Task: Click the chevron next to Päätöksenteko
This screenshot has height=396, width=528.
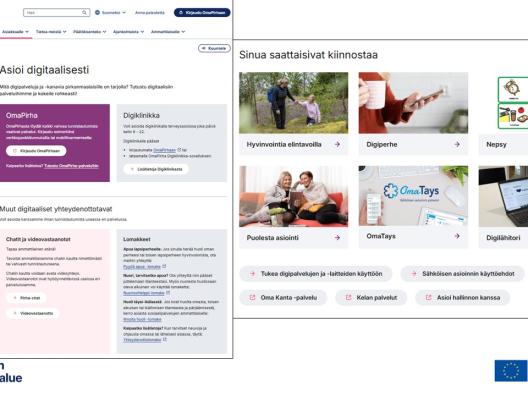Action: point(104,32)
